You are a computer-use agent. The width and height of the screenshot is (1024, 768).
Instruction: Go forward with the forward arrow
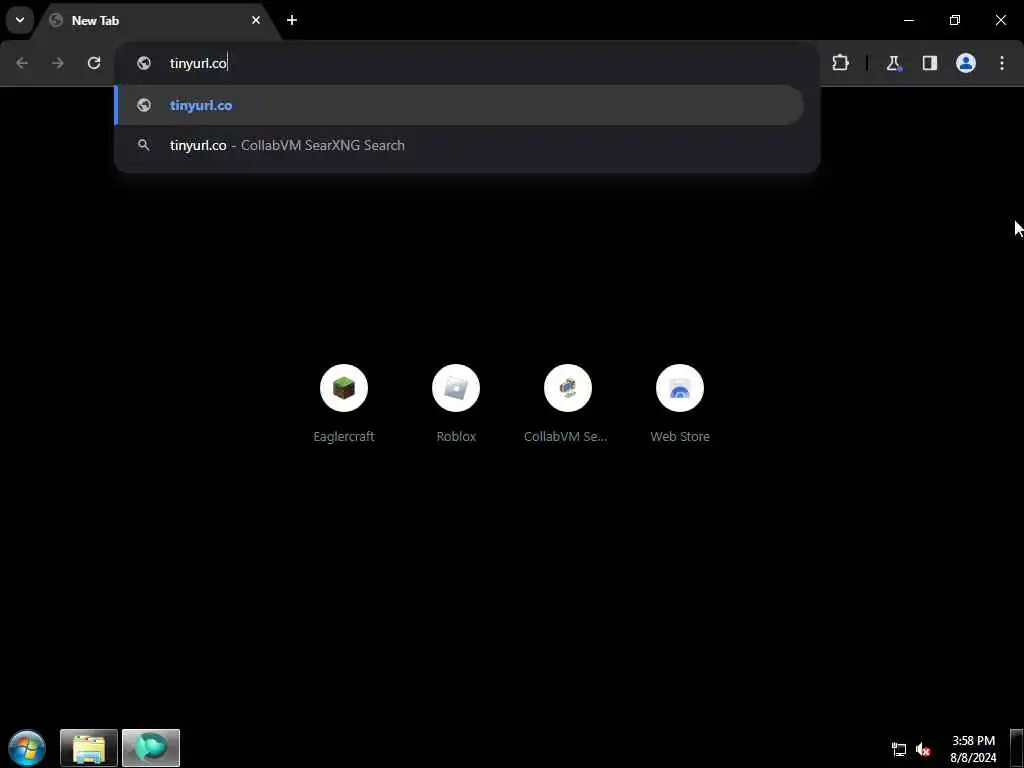(x=58, y=63)
